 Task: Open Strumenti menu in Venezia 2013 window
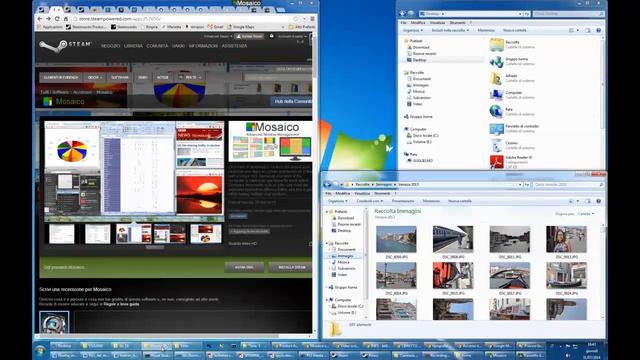tap(382, 193)
